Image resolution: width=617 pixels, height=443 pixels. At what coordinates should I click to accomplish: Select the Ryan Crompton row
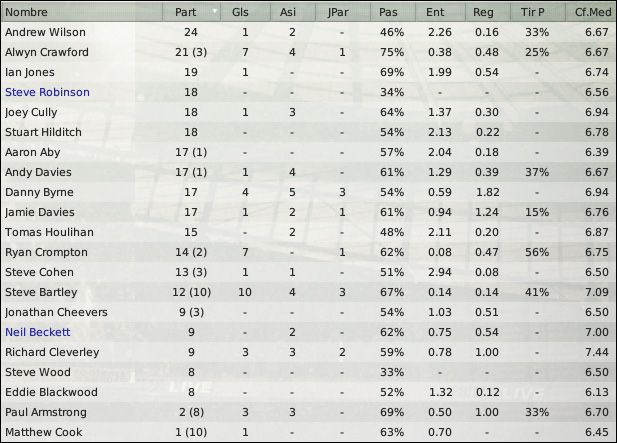308,252
